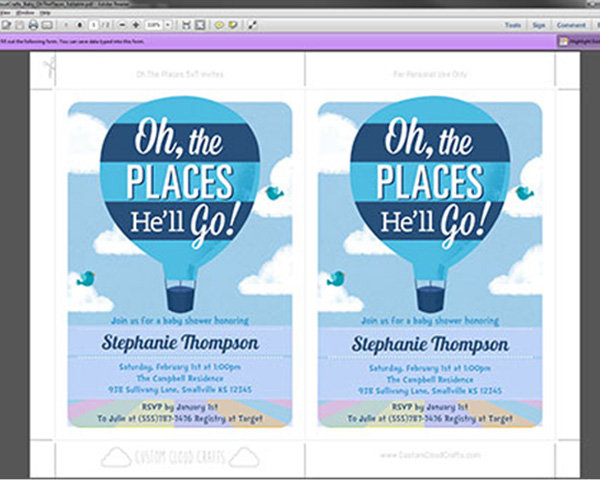Image resolution: width=600 pixels, height=480 pixels.
Task: Click the Saturday February 1st date line, right invite
Action: 430,368
